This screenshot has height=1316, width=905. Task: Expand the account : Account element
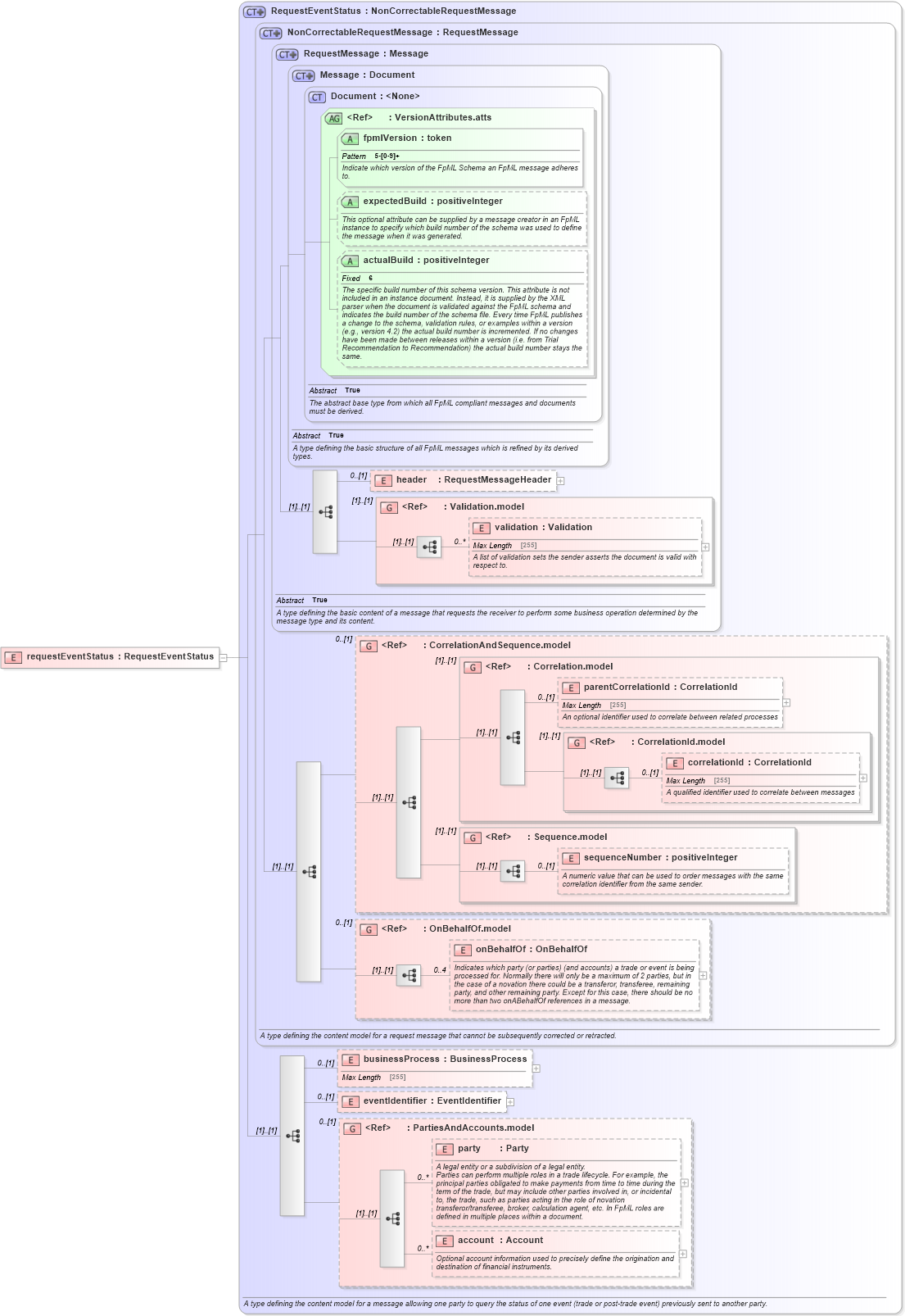tap(683, 1254)
